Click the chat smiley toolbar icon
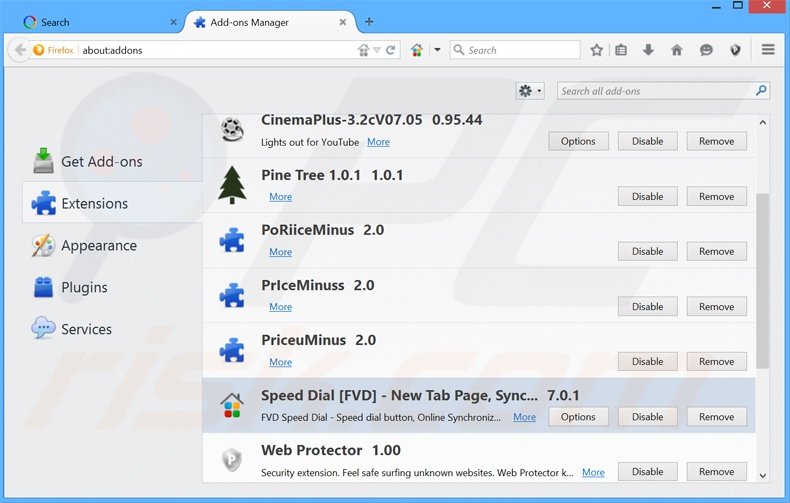790x503 pixels. point(706,50)
